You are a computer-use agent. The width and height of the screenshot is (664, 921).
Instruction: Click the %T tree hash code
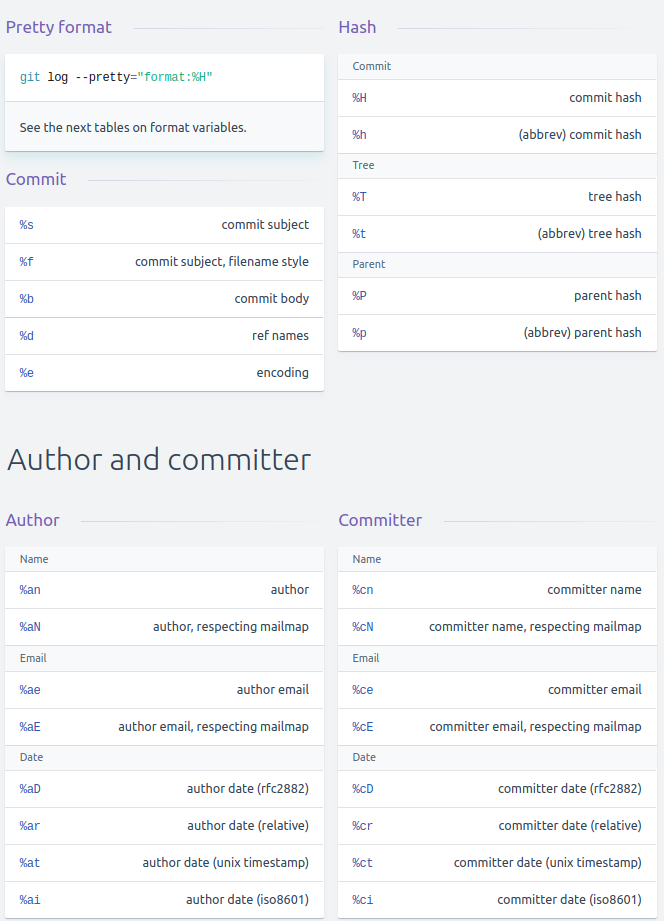[x=360, y=197]
